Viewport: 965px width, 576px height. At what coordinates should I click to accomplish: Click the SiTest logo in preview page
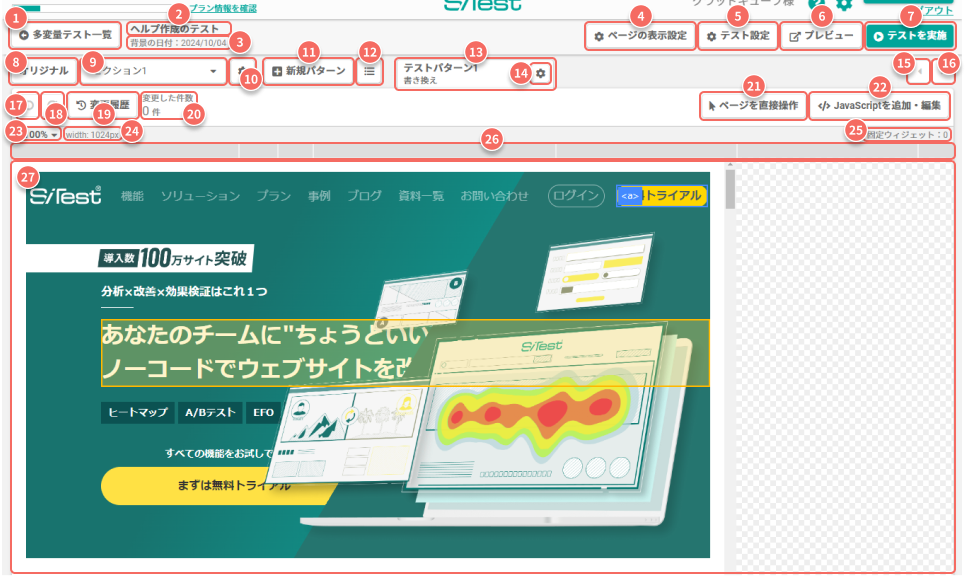tap(65, 195)
